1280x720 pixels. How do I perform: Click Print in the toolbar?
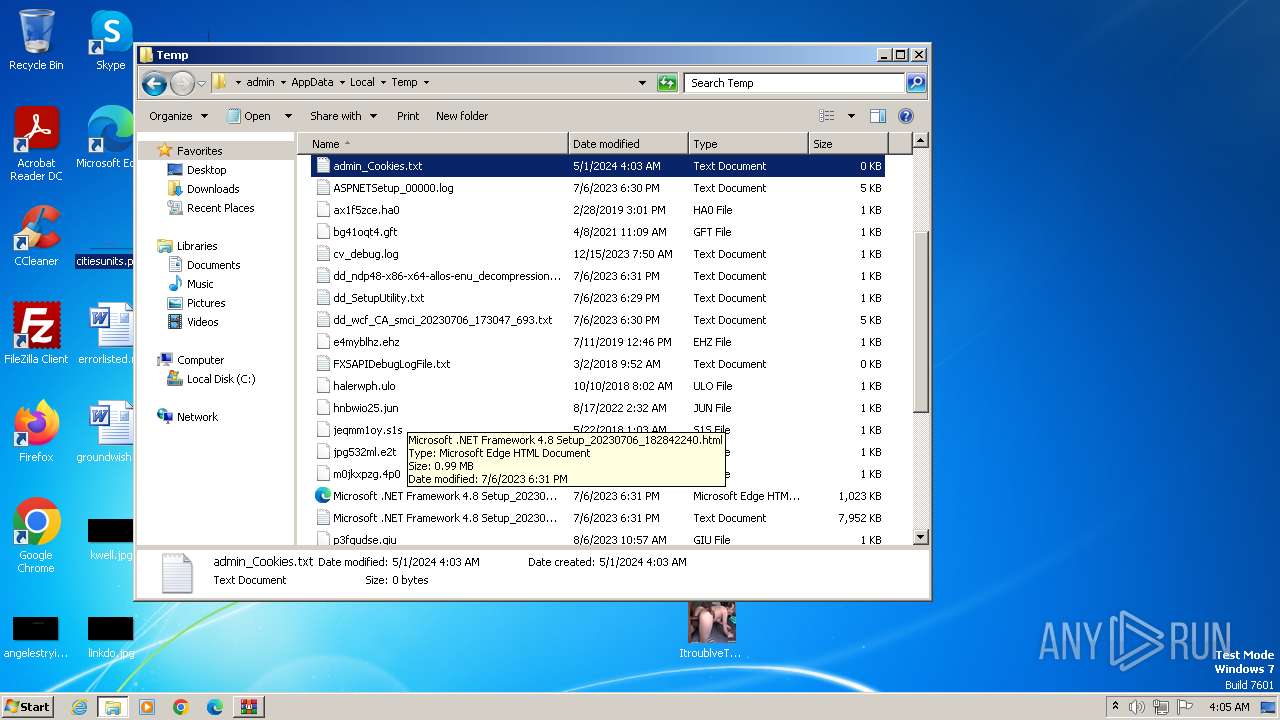point(408,116)
